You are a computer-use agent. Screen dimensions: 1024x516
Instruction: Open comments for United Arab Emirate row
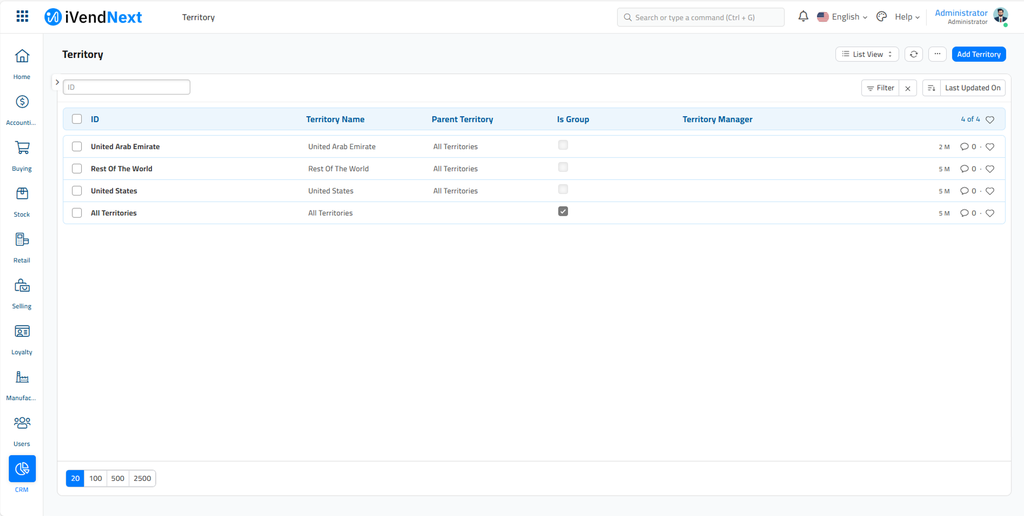pyautogui.click(x=968, y=147)
